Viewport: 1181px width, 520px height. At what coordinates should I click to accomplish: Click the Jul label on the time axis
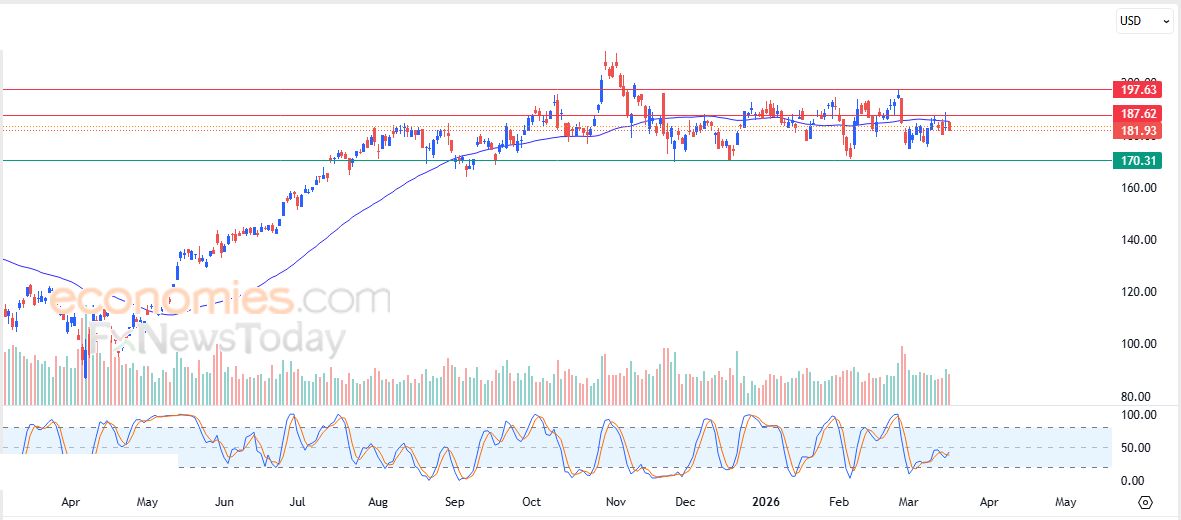coord(299,502)
